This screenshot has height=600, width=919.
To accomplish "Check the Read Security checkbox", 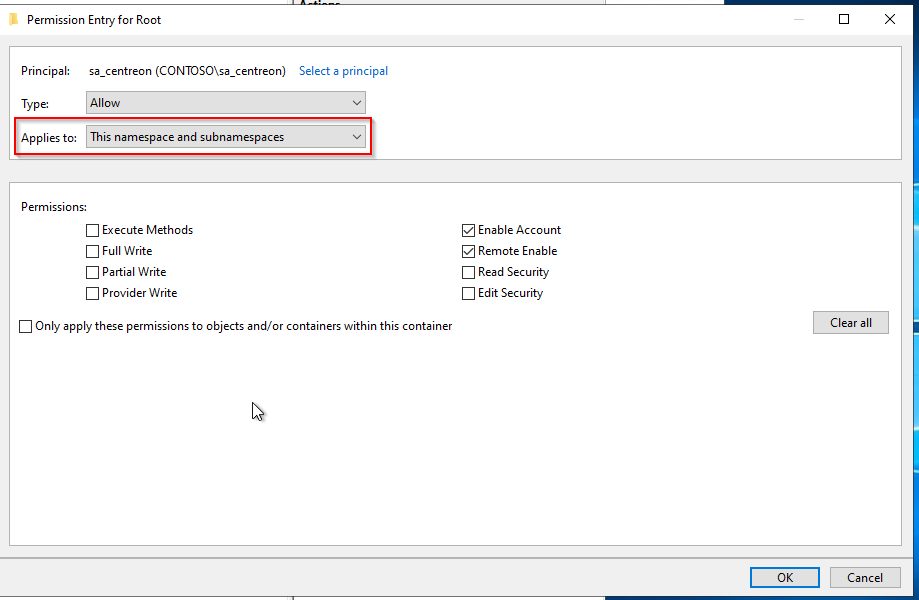I will coord(469,272).
